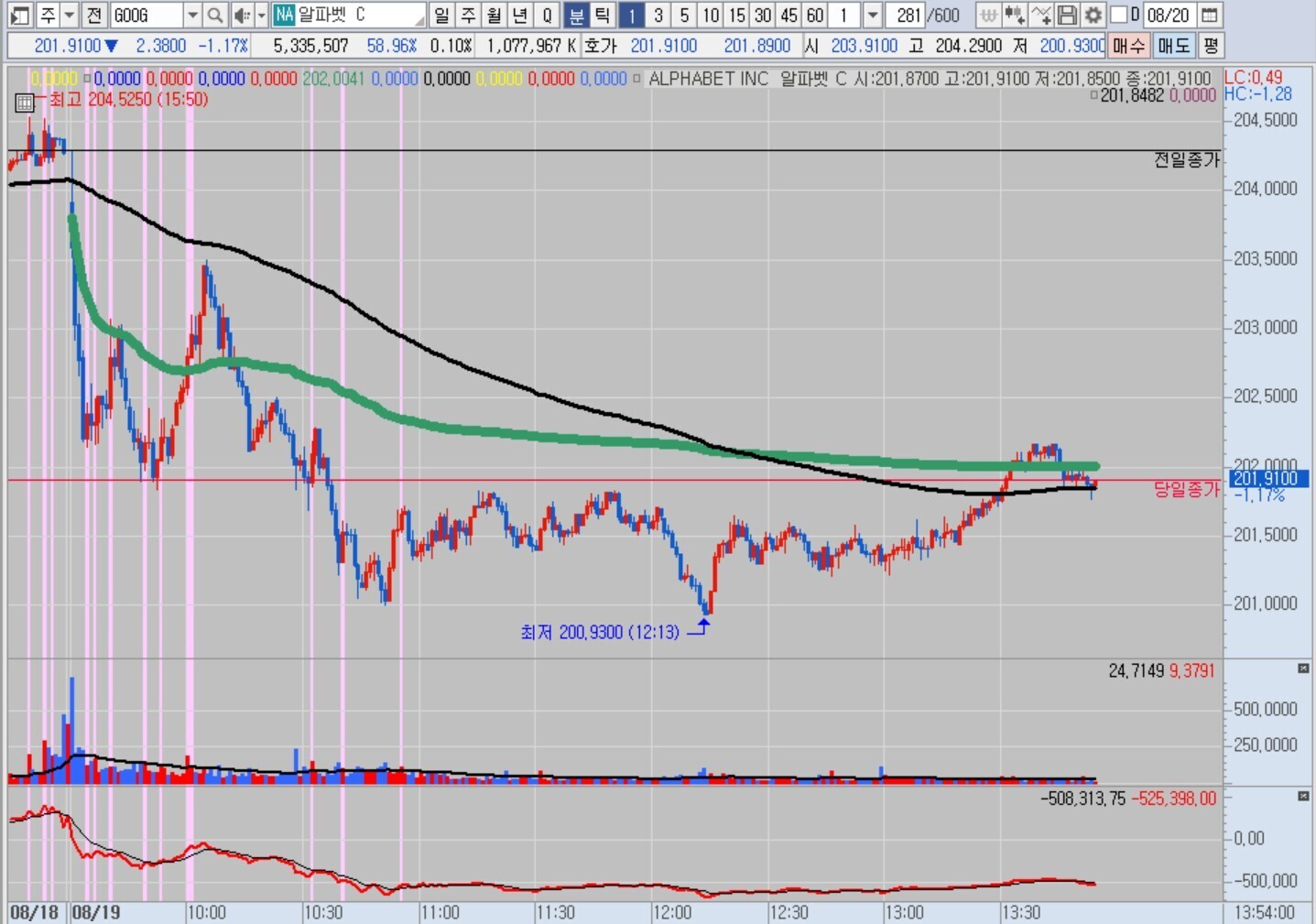This screenshot has width=1316, height=924.
Task: Toggle the left panel layout icon
Action: (19, 16)
